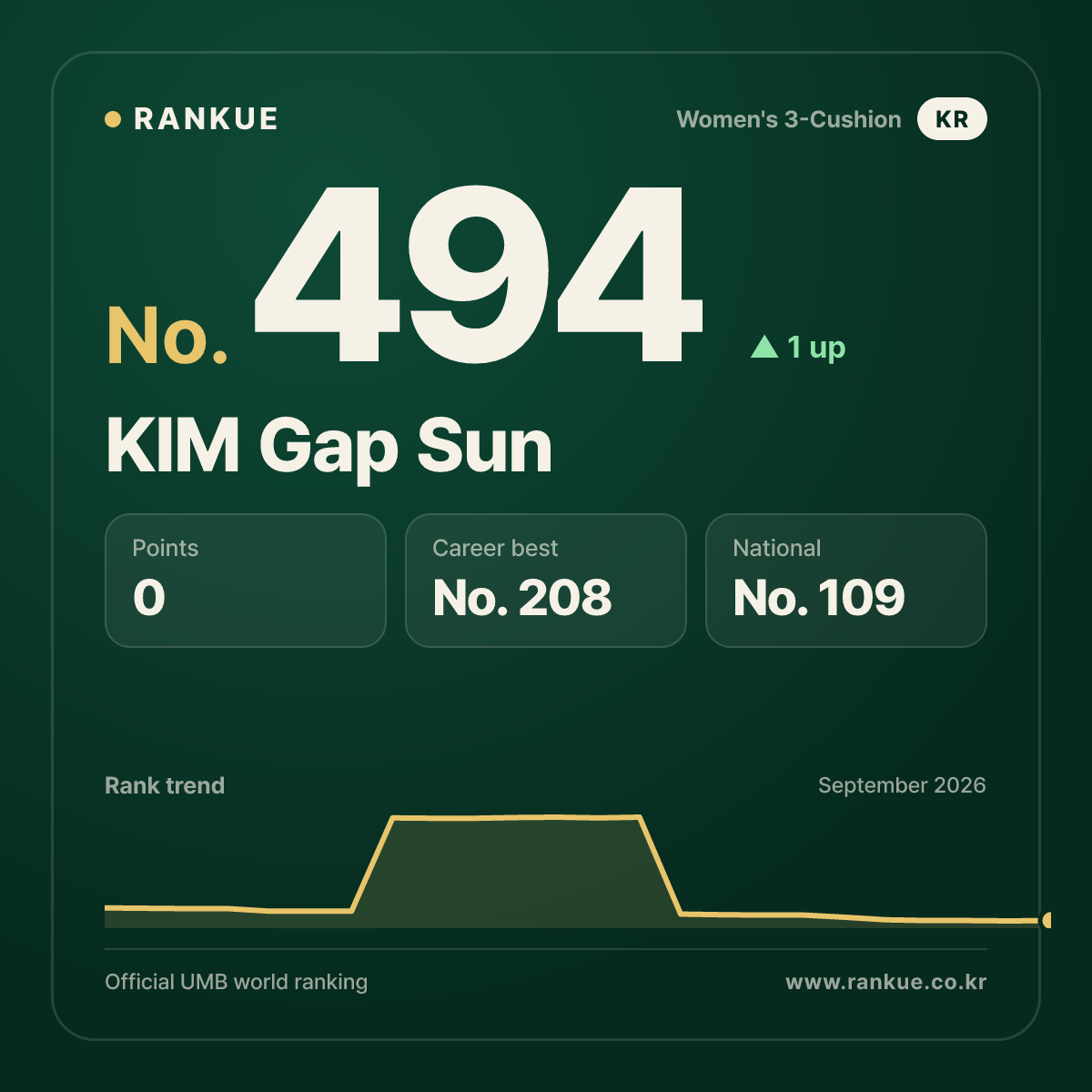Click the '1 up' change text
1092x1092 pixels.
pos(816,348)
